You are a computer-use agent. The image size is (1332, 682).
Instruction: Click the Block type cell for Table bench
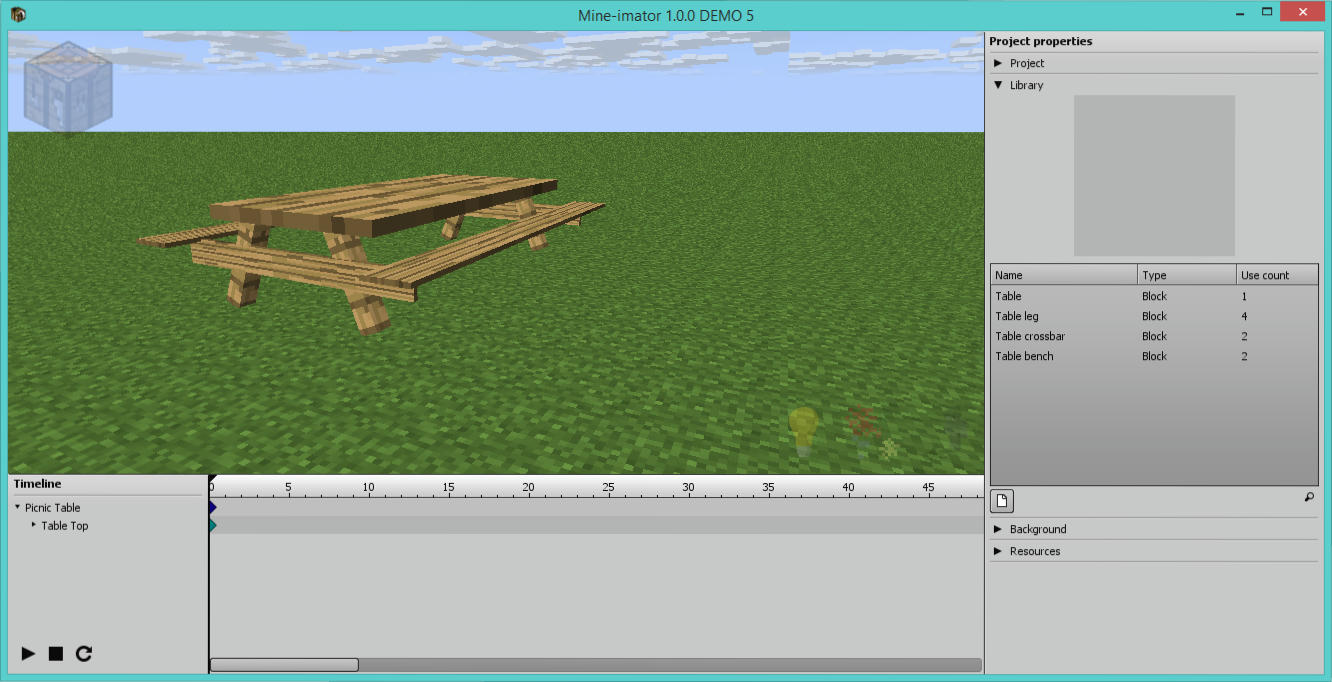1154,356
